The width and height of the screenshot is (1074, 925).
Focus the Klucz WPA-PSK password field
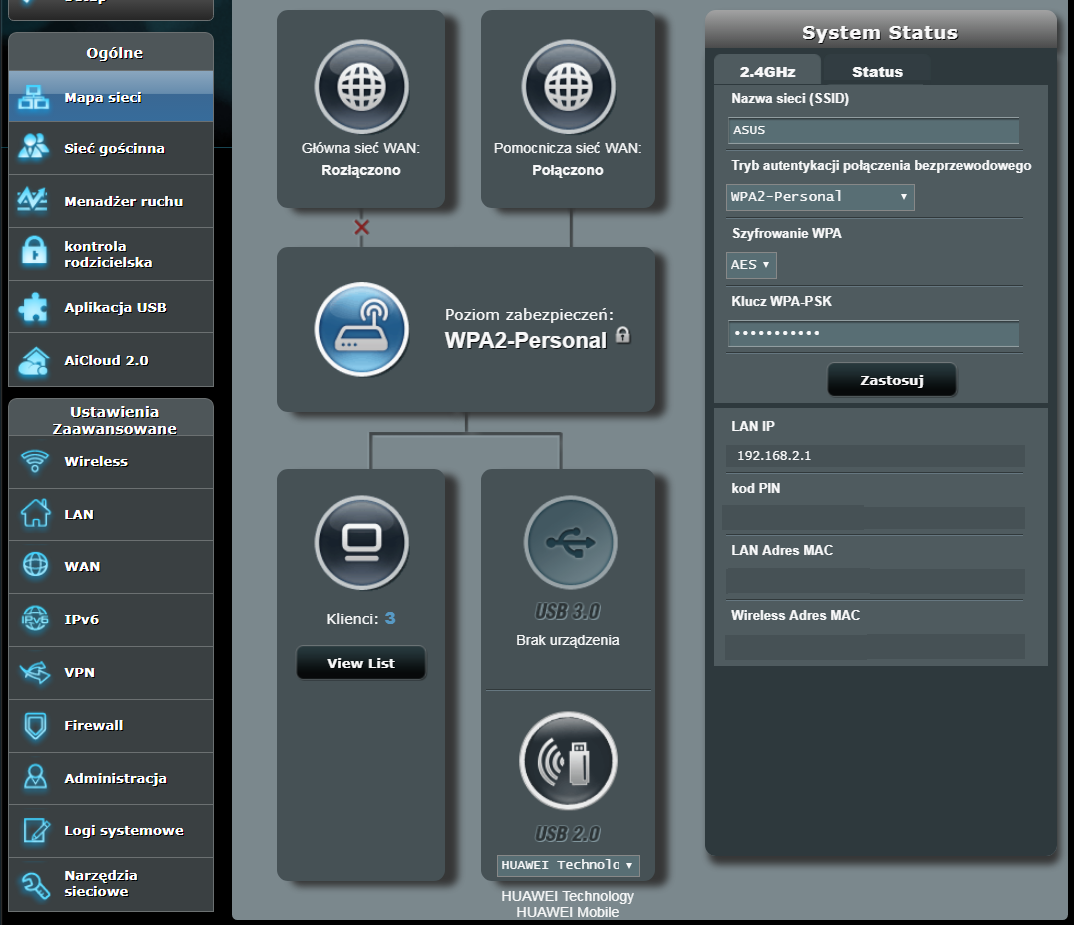(x=873, y=334)
